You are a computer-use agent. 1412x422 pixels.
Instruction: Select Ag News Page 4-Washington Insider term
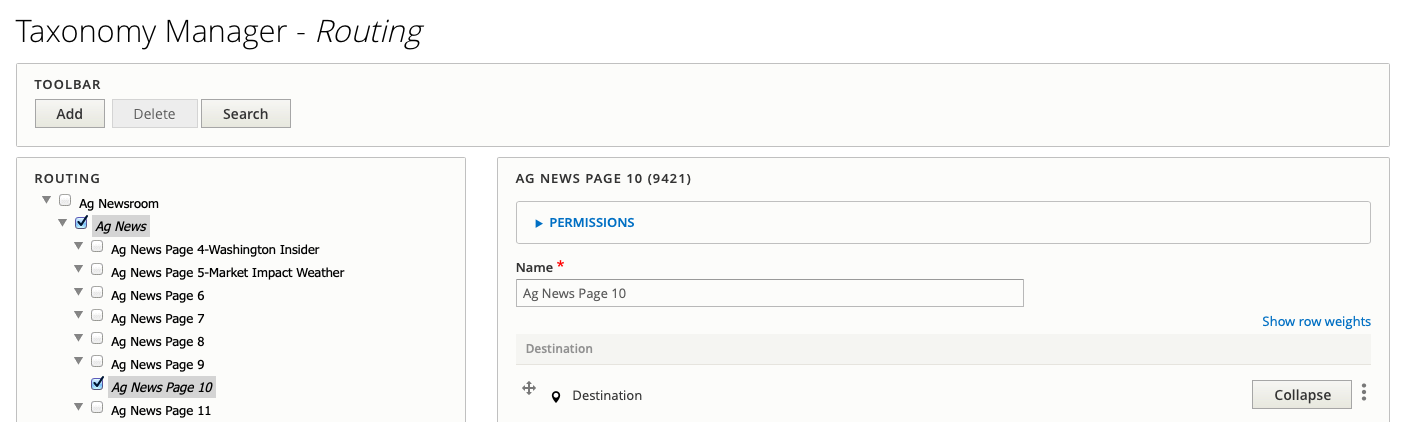point(215,249)
